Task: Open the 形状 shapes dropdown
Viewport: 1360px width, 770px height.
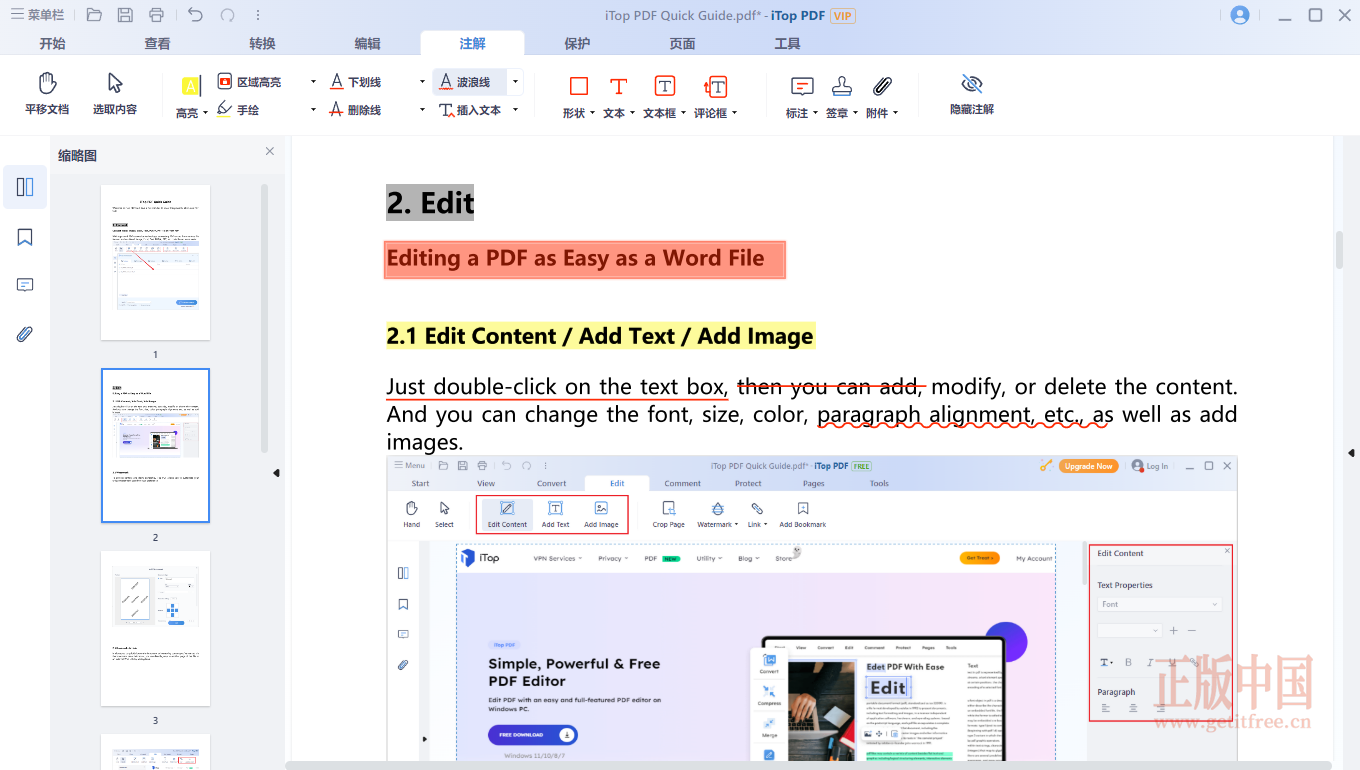Action: 579,113
